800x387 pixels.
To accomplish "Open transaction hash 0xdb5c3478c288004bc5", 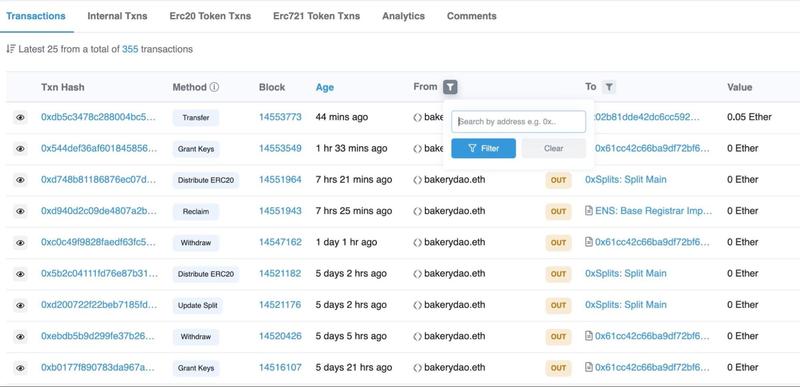I will 98,117.
